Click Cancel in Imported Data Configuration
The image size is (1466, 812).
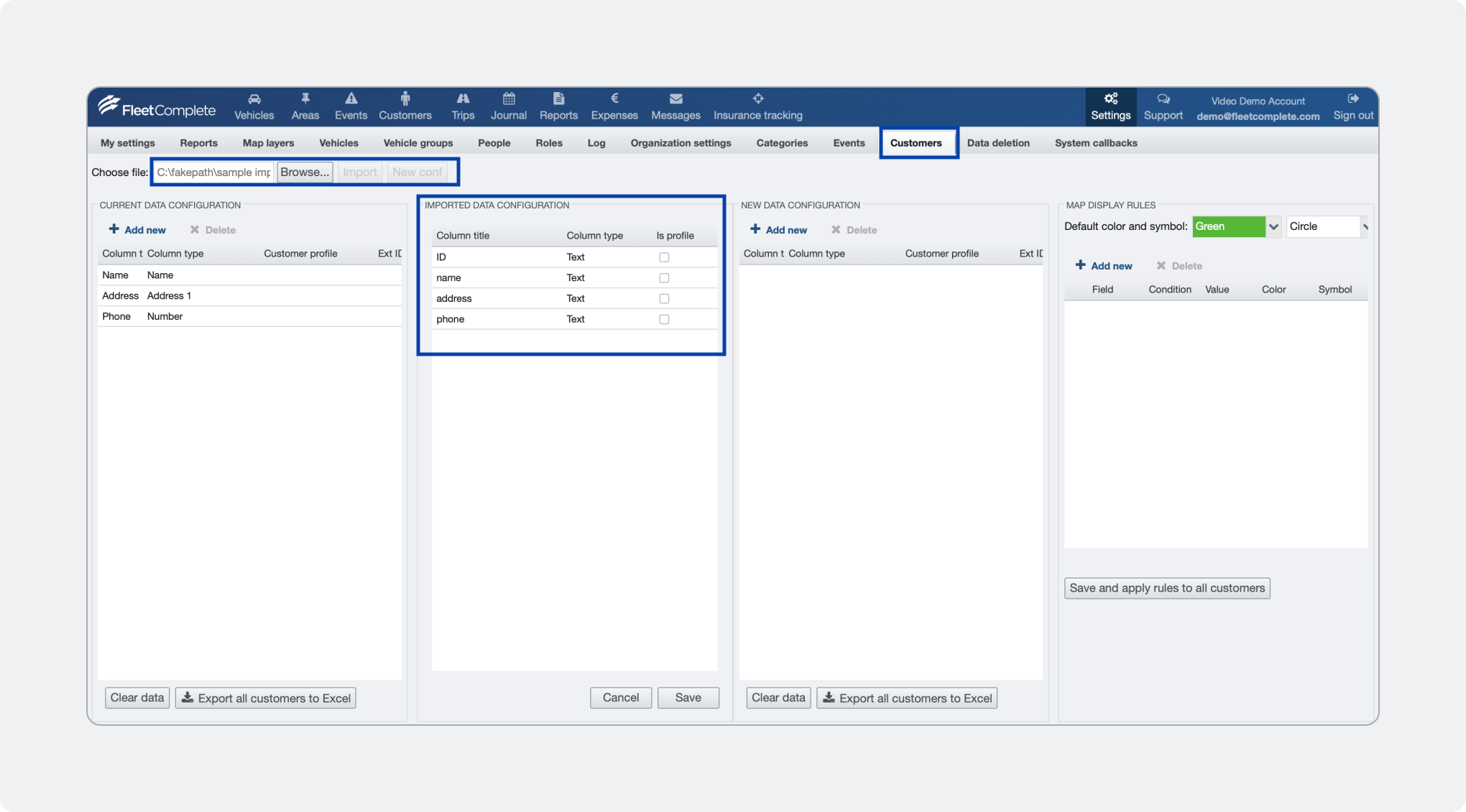coord(621,698)
